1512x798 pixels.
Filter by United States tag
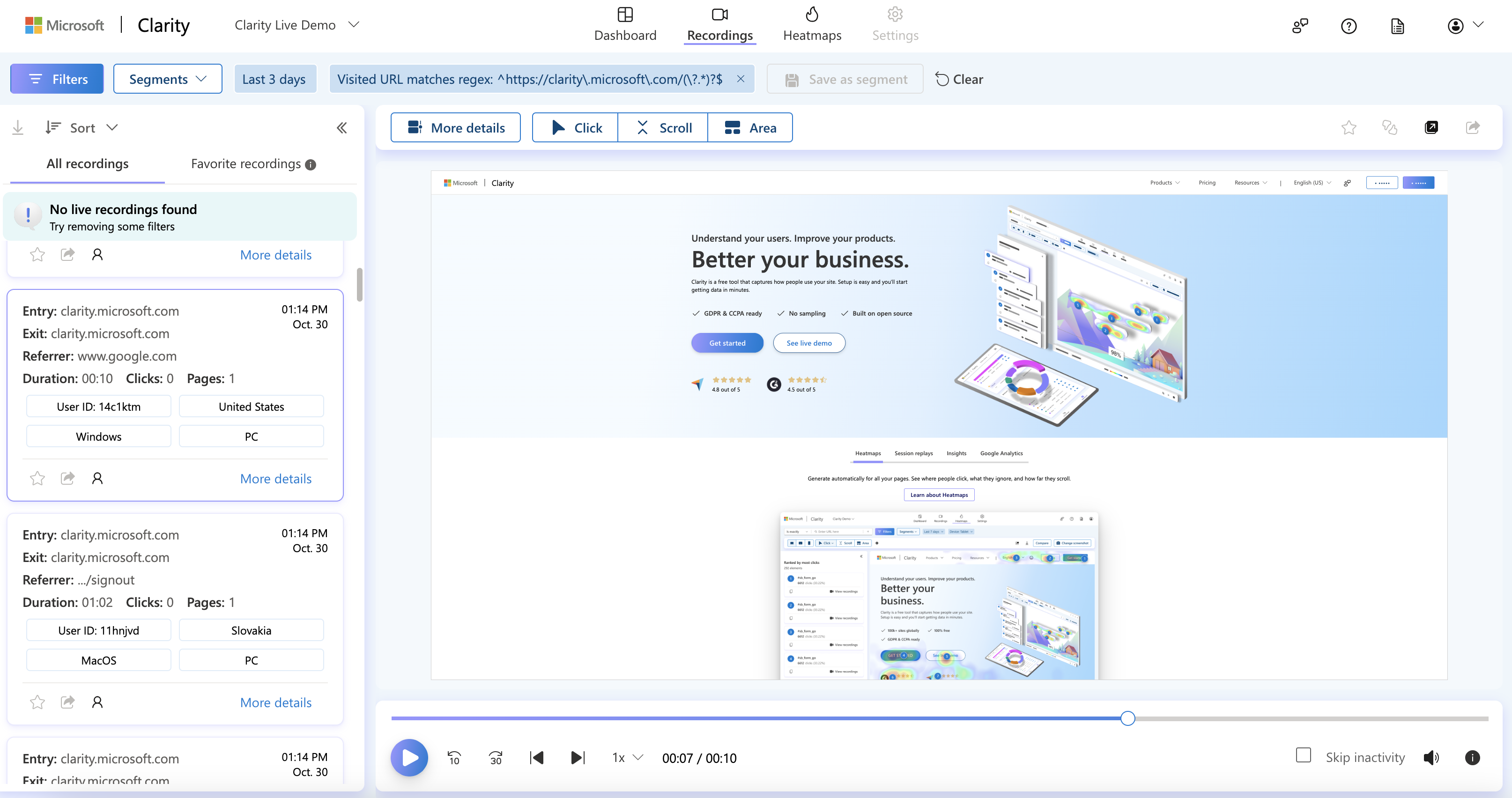(251, 406)
